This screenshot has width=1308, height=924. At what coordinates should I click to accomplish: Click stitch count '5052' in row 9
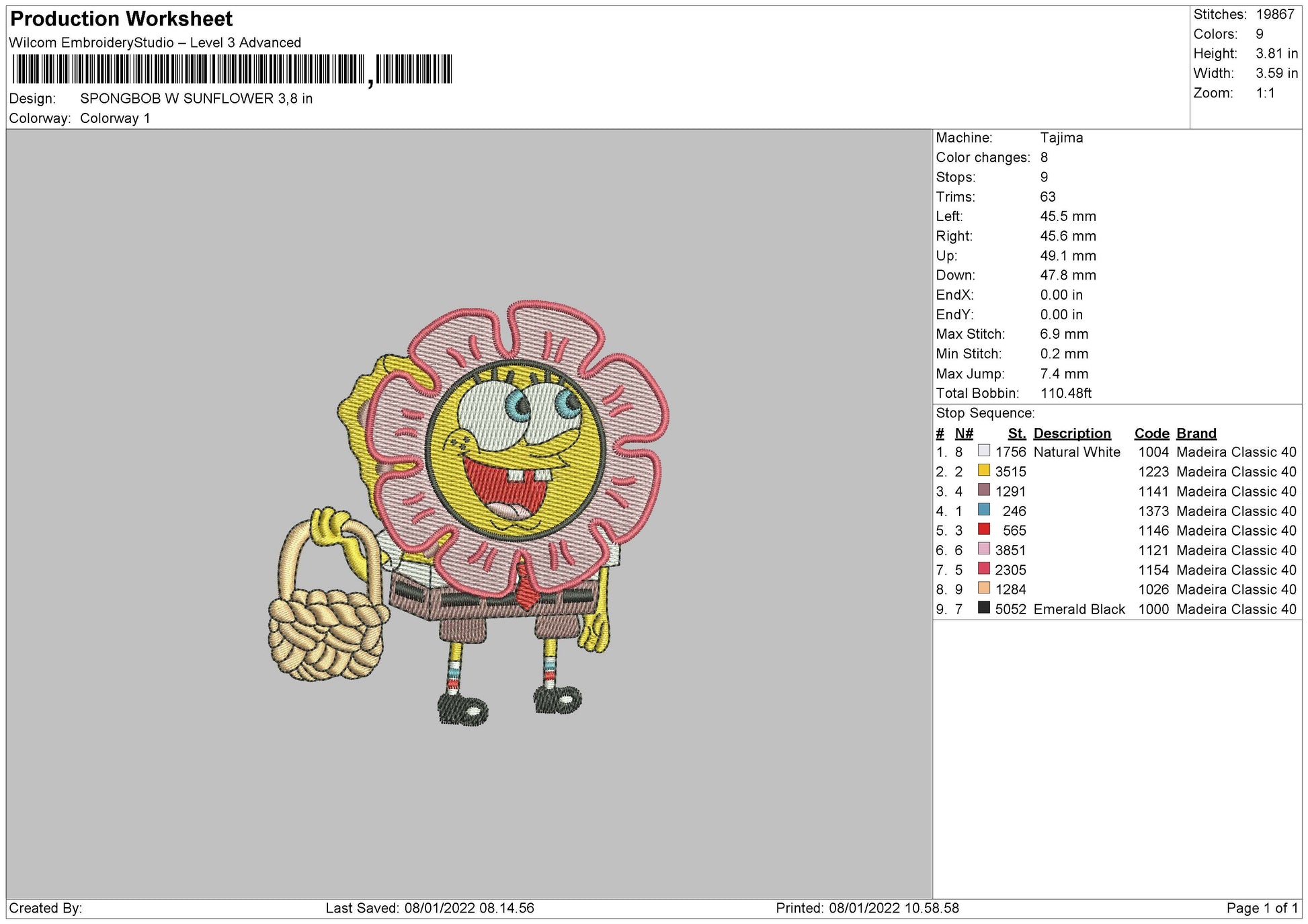(x=1011, y=610)
